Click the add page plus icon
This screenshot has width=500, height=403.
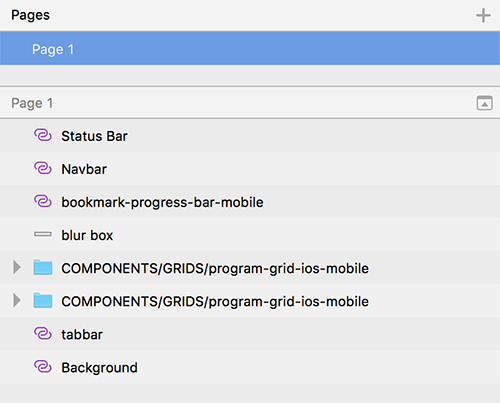(x=483, y=16)
